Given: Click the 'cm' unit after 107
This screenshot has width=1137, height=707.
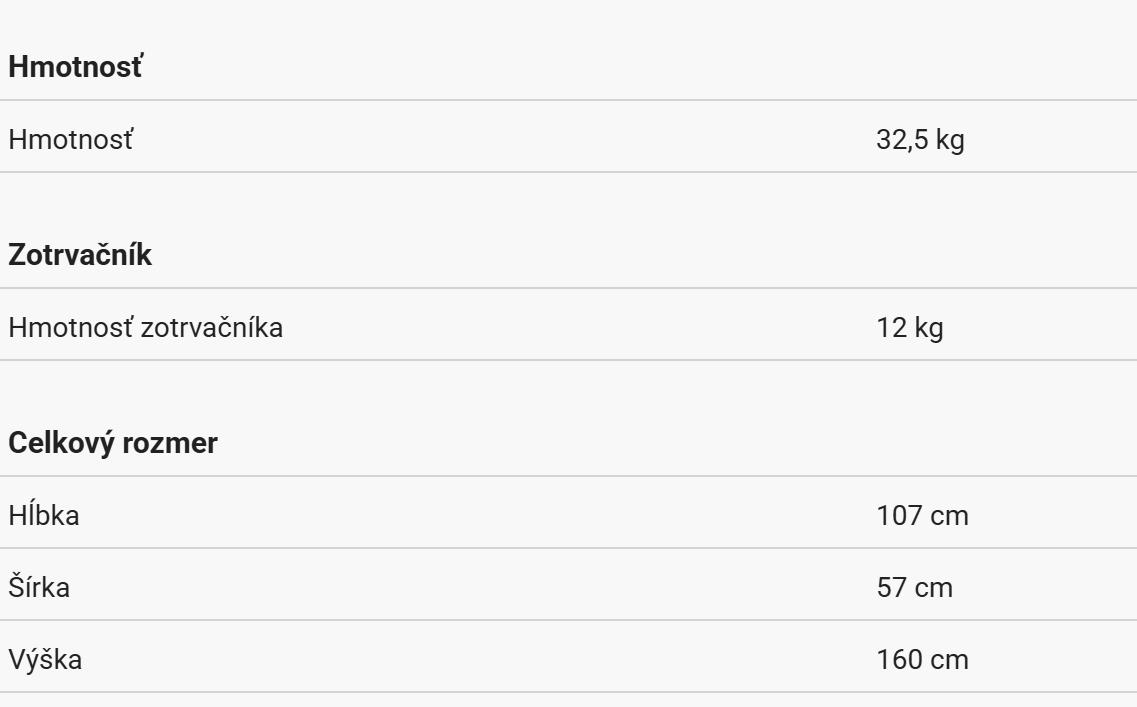Looking at the screenshot, I should pyautogui.click(x=950, y=515).
